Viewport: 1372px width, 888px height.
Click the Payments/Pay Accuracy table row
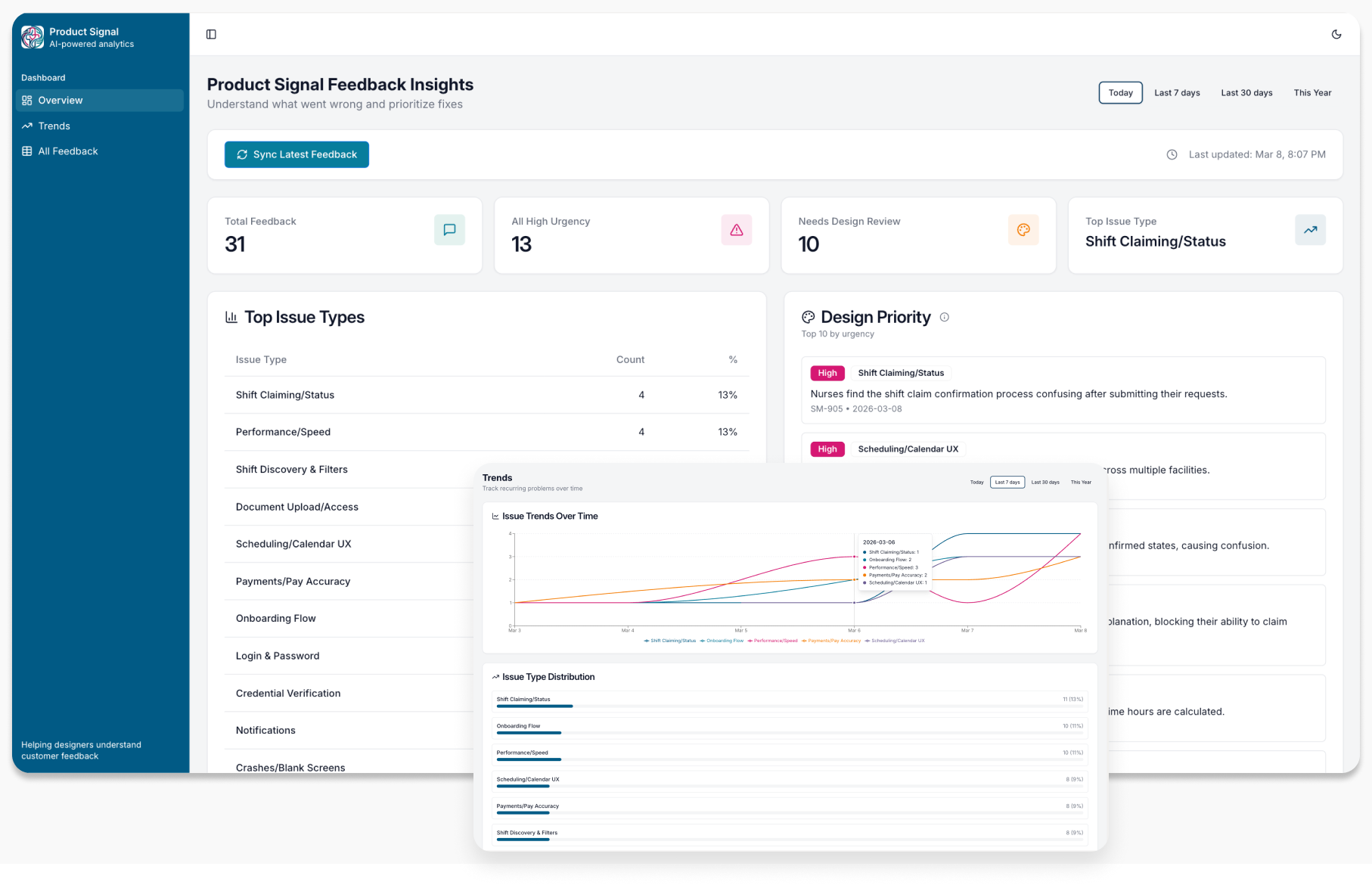pyautogui.click(x=349, y=582)
